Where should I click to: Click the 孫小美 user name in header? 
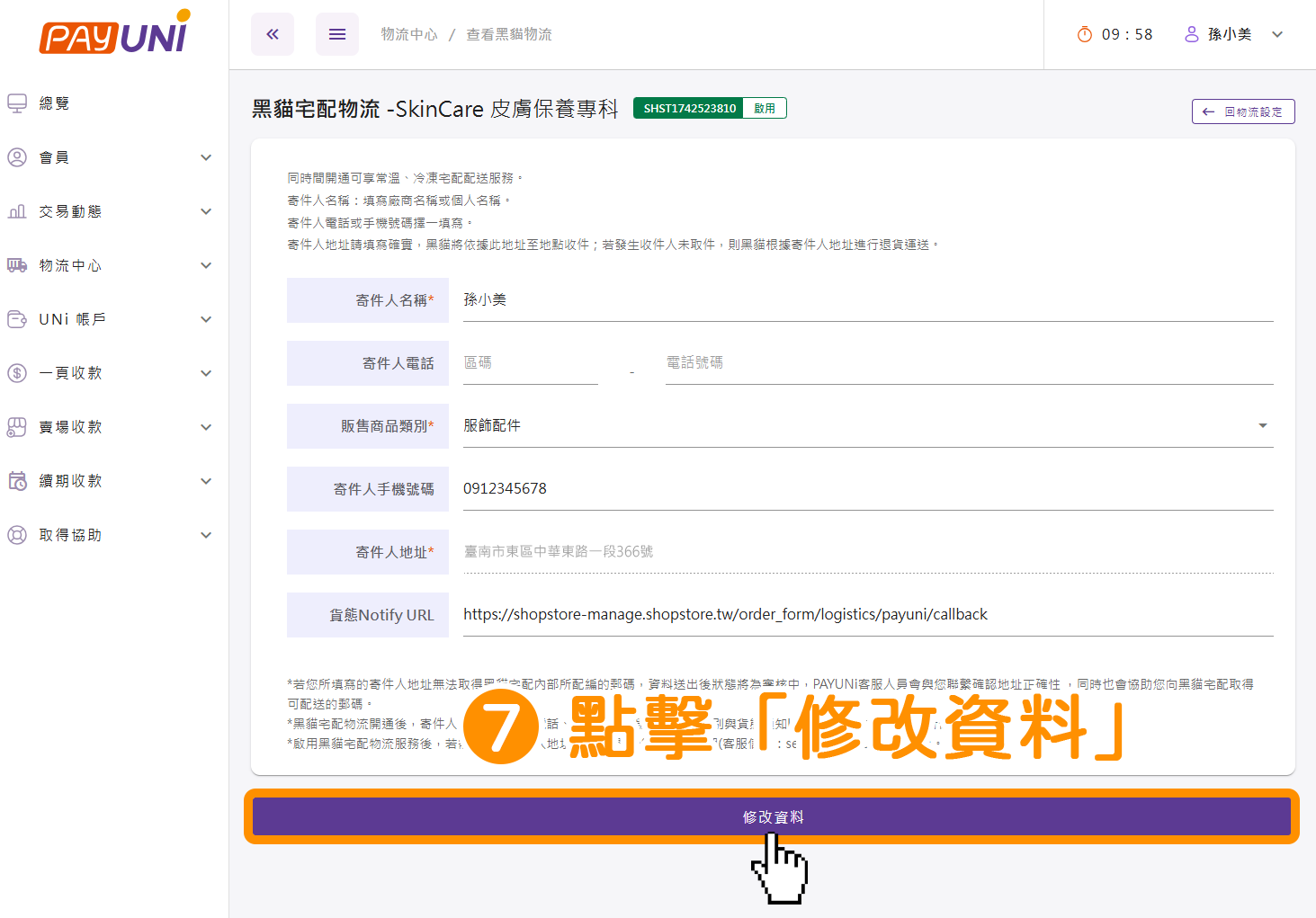click(1230, 34)
